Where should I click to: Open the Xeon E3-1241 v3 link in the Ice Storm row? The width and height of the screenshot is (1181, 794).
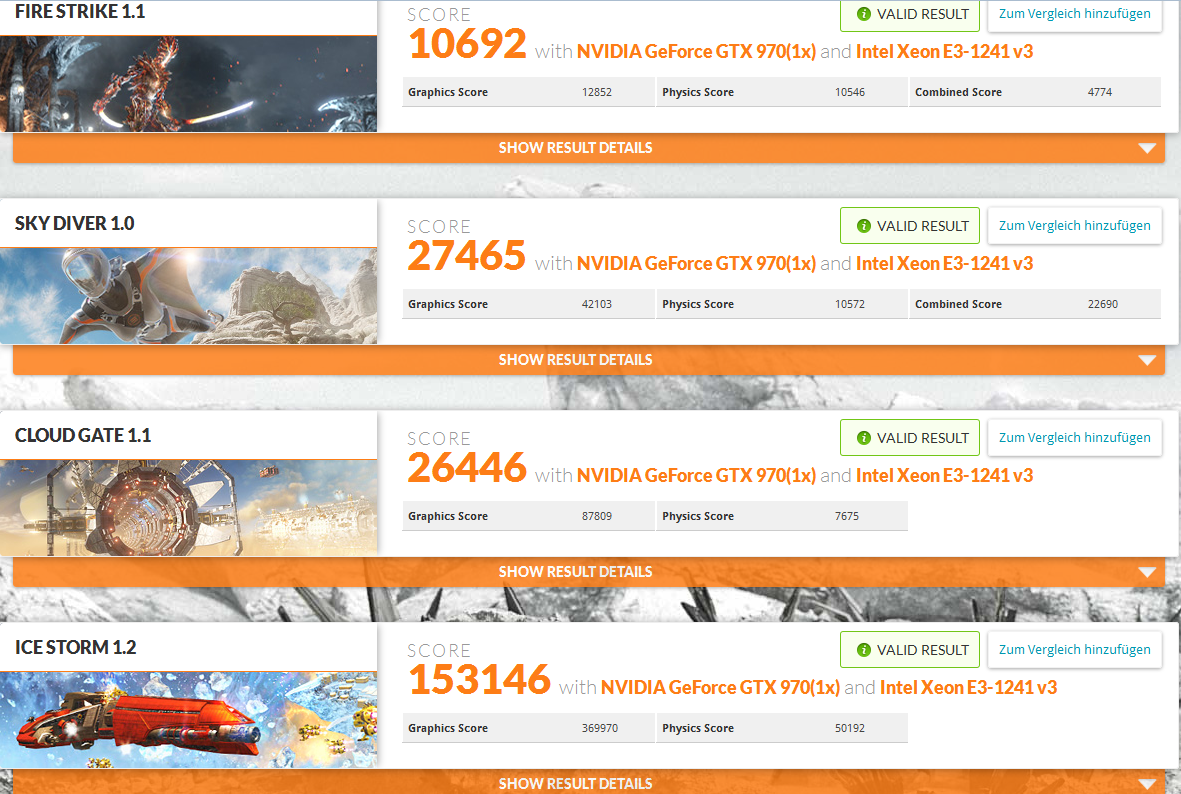[x=969, y=687]
